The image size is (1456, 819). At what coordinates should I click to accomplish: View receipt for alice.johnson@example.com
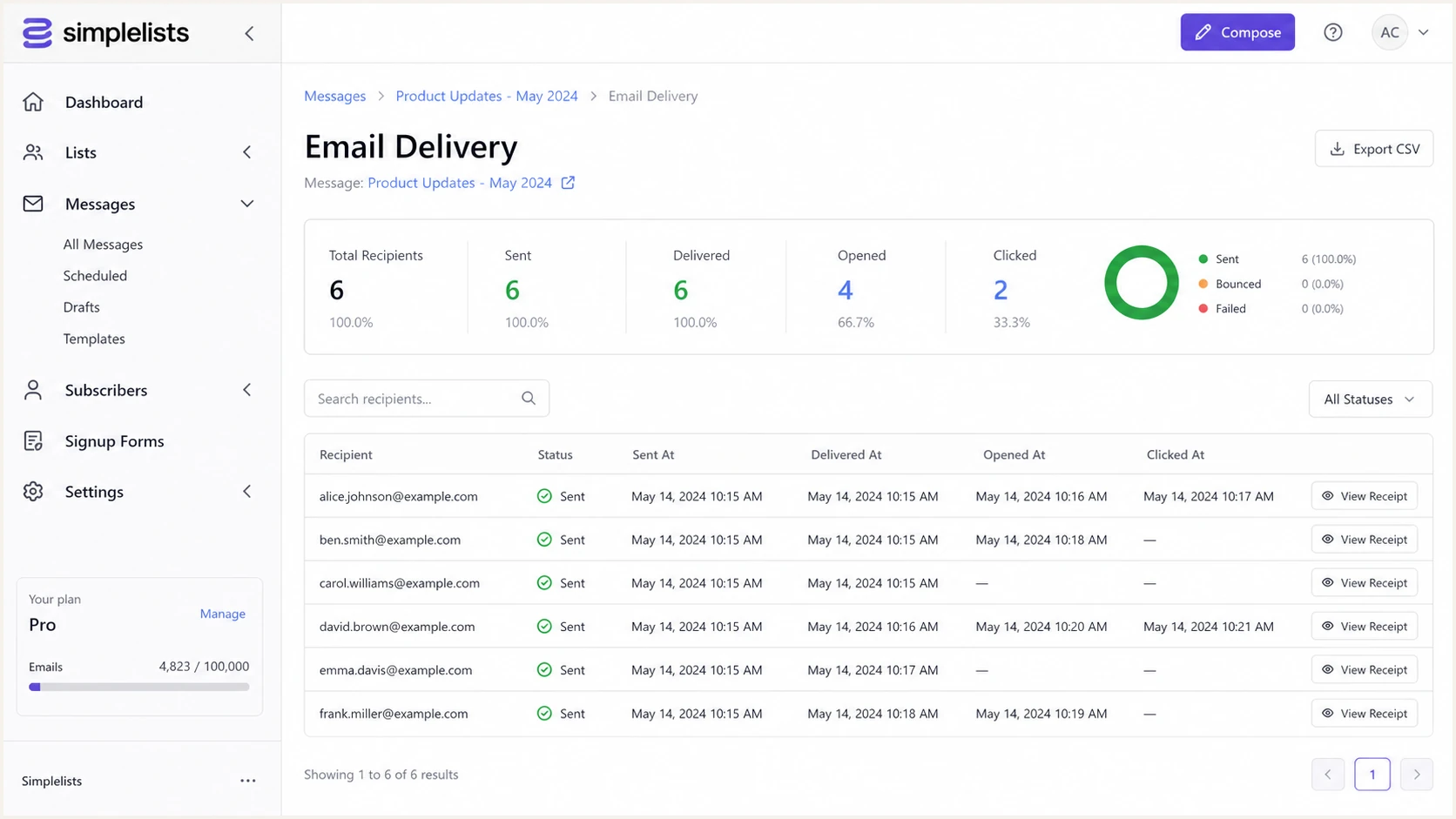(x=1365, y=496)
